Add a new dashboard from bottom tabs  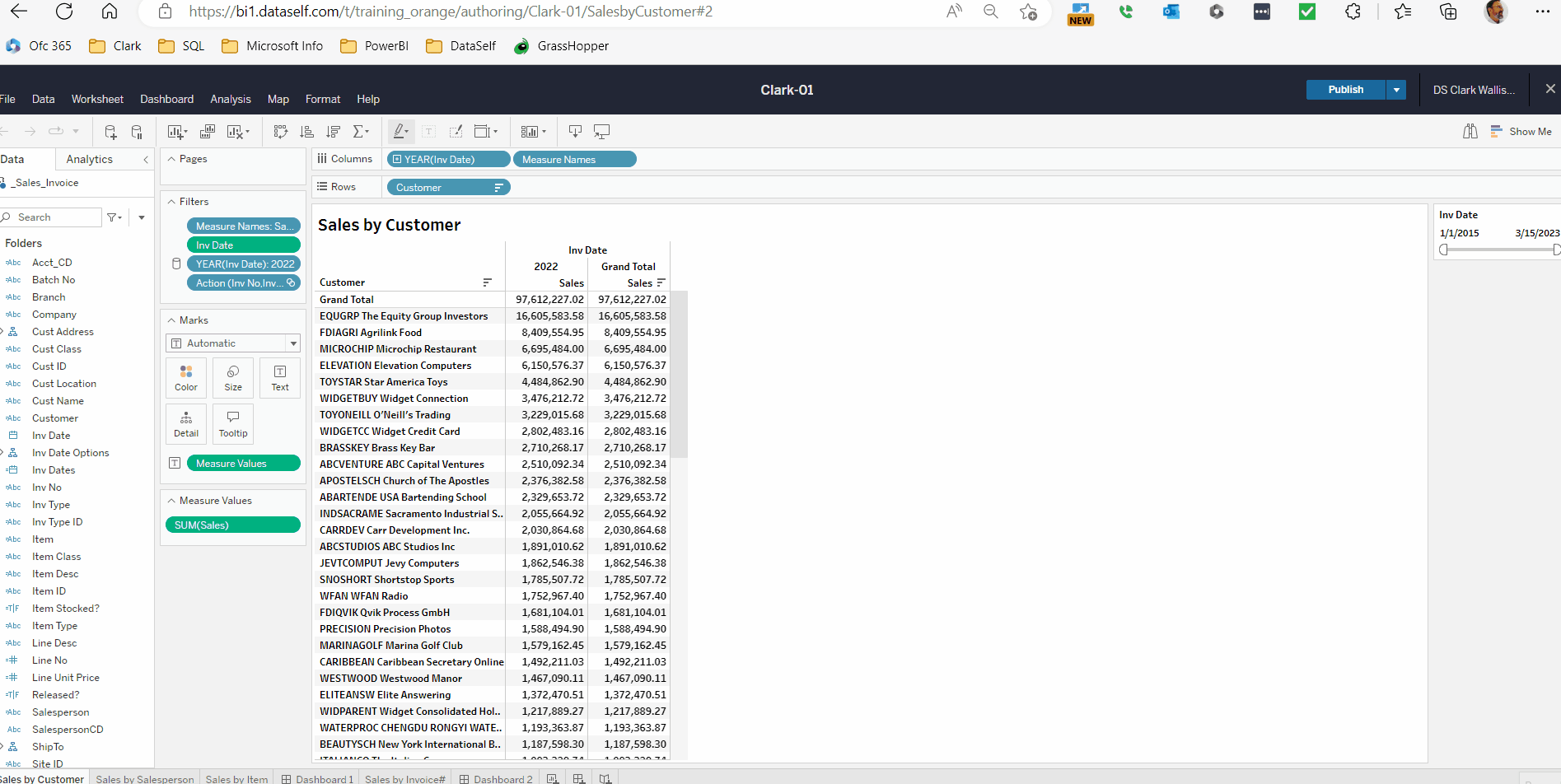pos(579,778)
